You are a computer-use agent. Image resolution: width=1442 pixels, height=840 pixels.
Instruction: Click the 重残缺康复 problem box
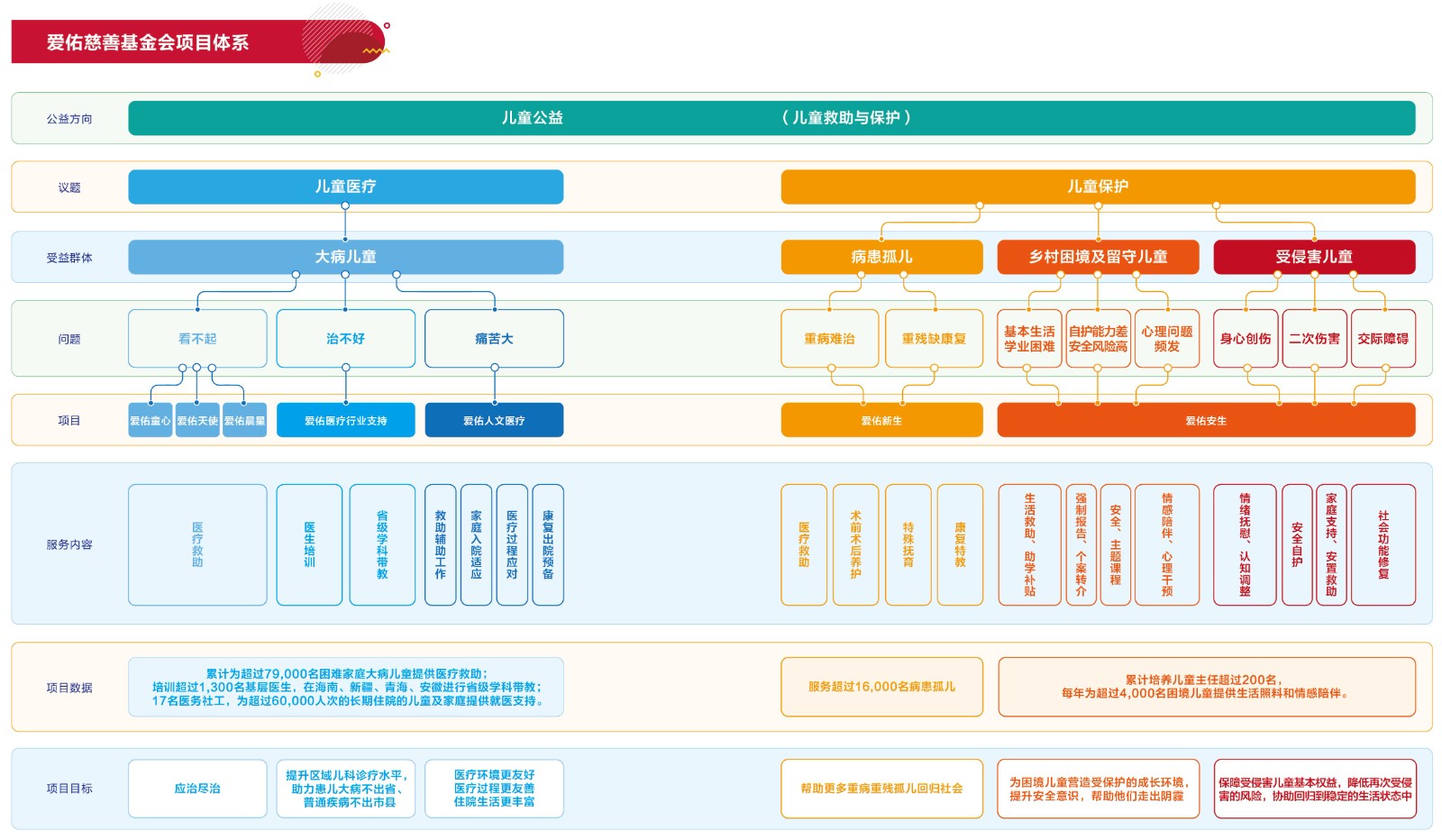click(934, 339)
